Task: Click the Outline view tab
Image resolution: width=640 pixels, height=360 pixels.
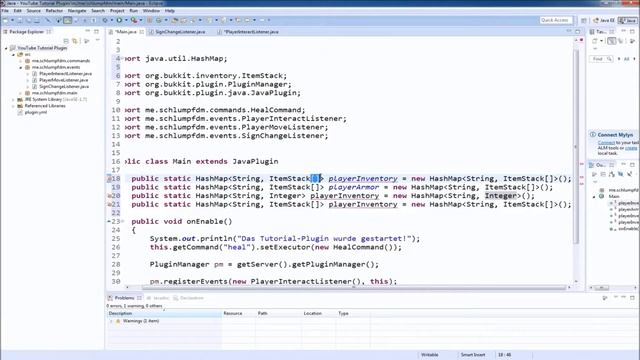Action: [601, 165]
